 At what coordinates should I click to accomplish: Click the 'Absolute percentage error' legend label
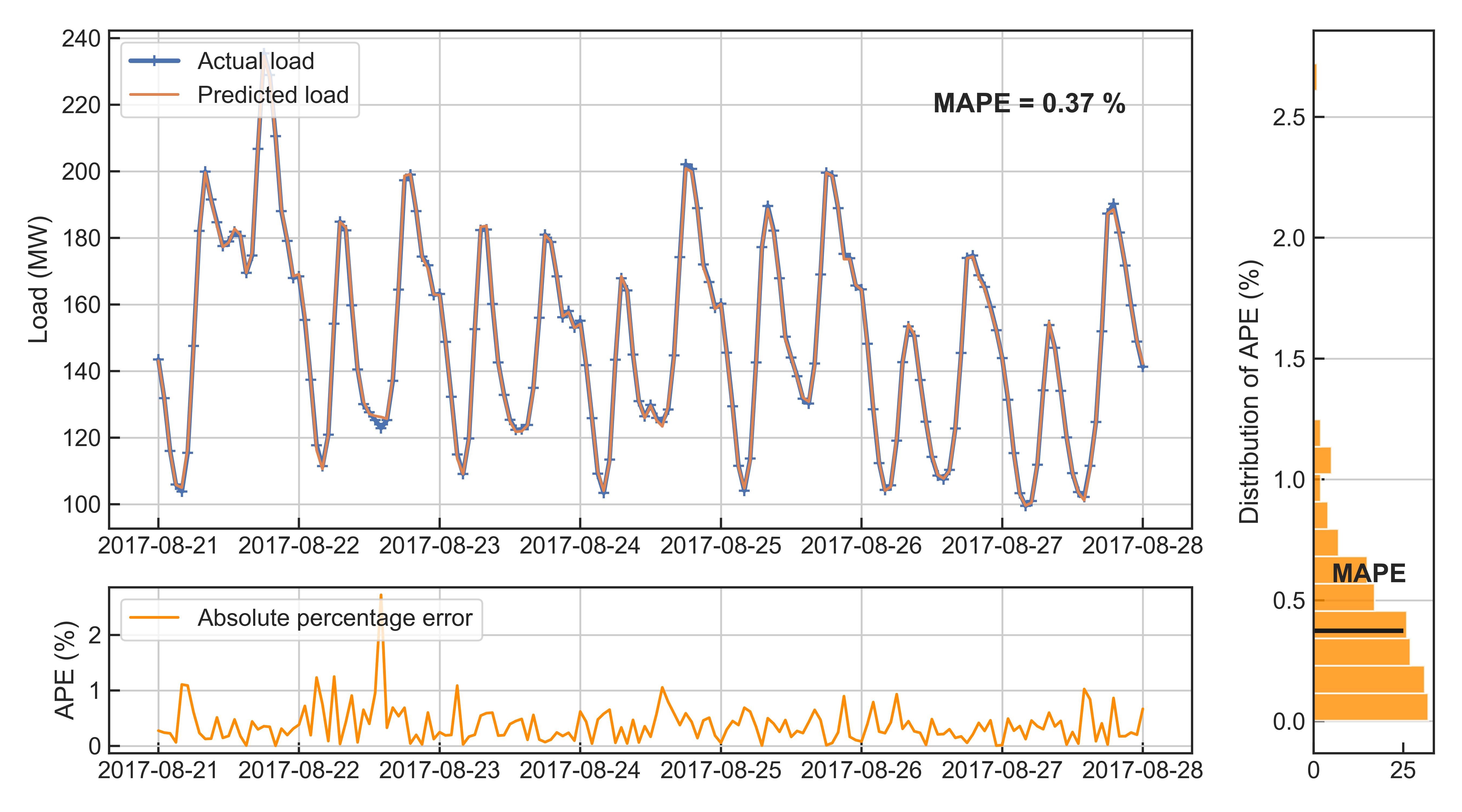(335, 618)
